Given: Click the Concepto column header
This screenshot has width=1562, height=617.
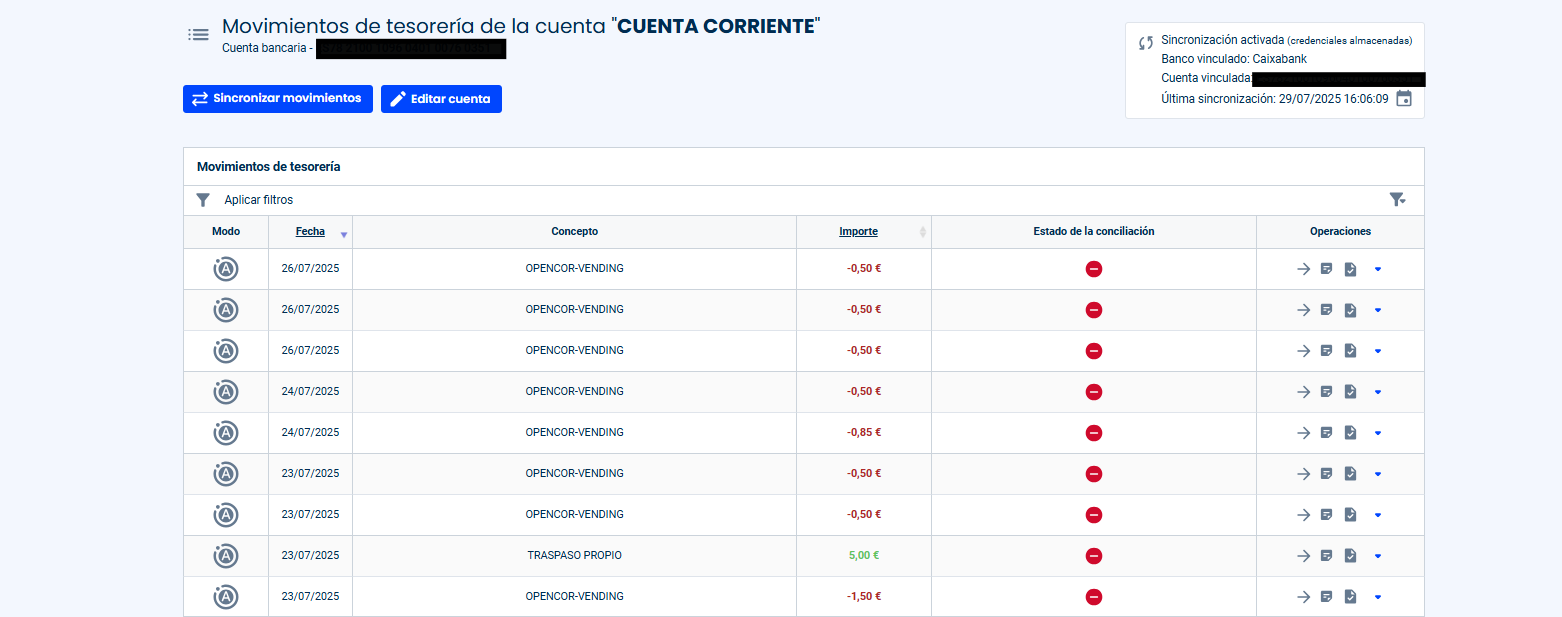Looking at the screenshot, I should tap(575, 231).
